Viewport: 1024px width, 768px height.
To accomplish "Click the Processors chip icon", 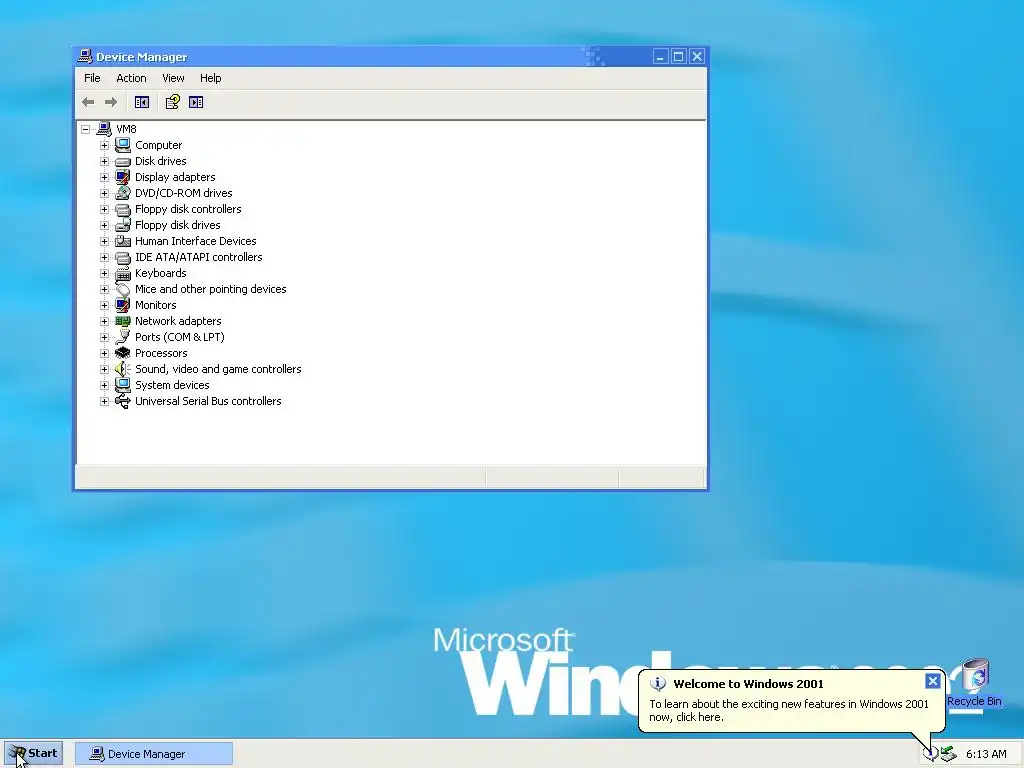I will pyautogui.click(x=123, y=353).
